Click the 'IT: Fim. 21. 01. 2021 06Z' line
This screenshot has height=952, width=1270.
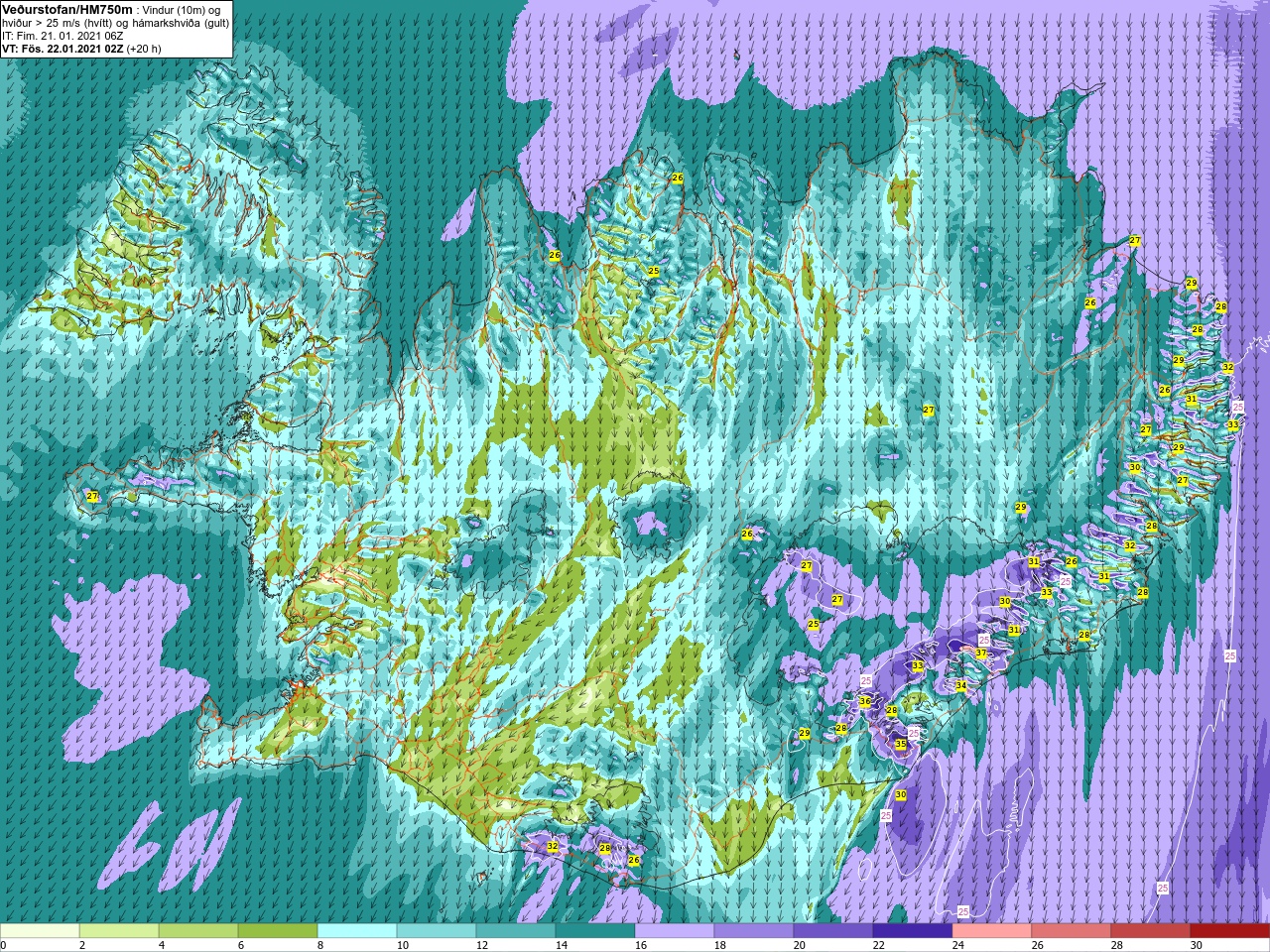coord(63,35)
